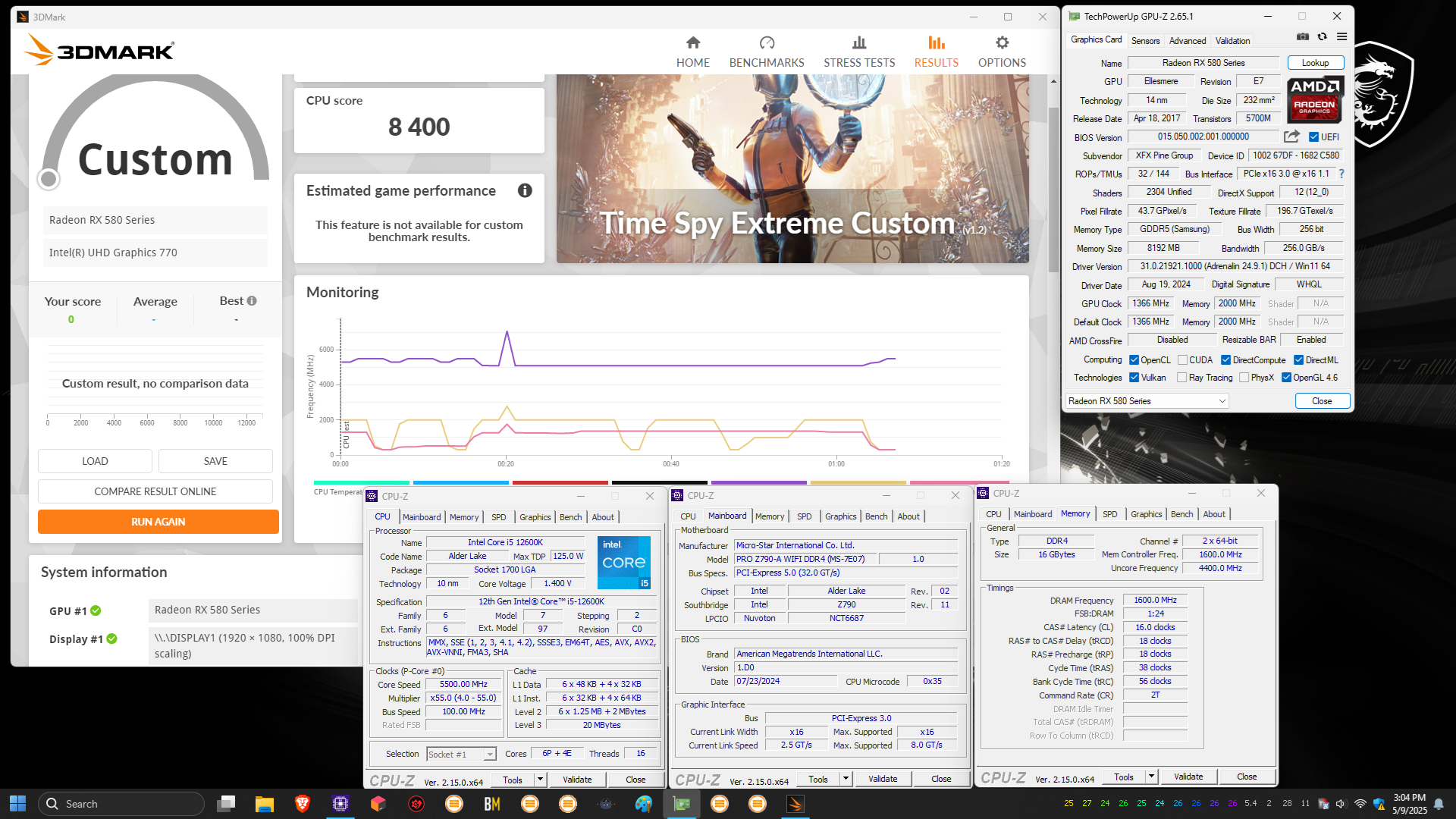Click the Bus Interface question mark in GPU-Z

pos(1341,174)
